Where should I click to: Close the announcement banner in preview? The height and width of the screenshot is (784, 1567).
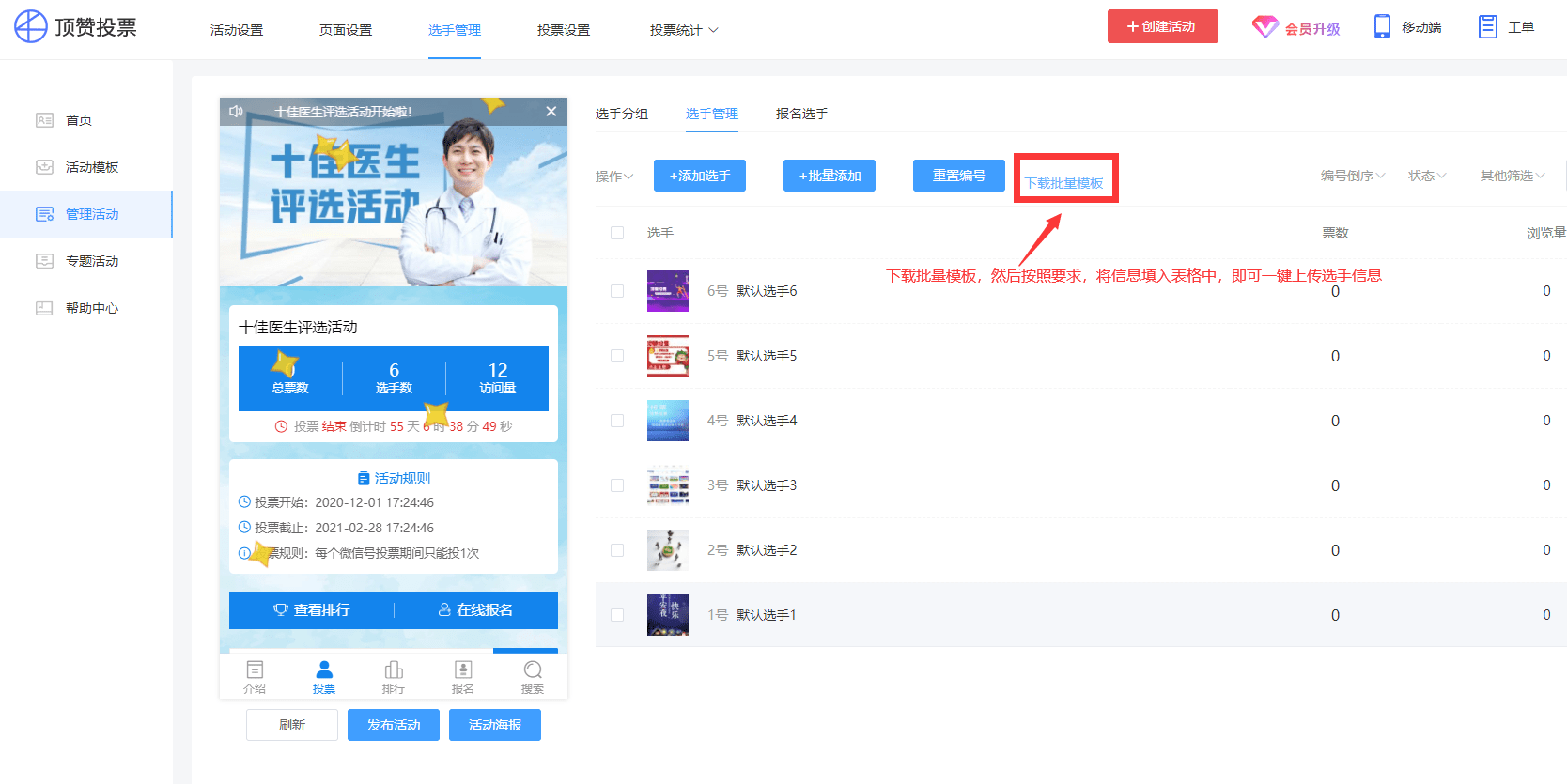click(x=551, y=111)
